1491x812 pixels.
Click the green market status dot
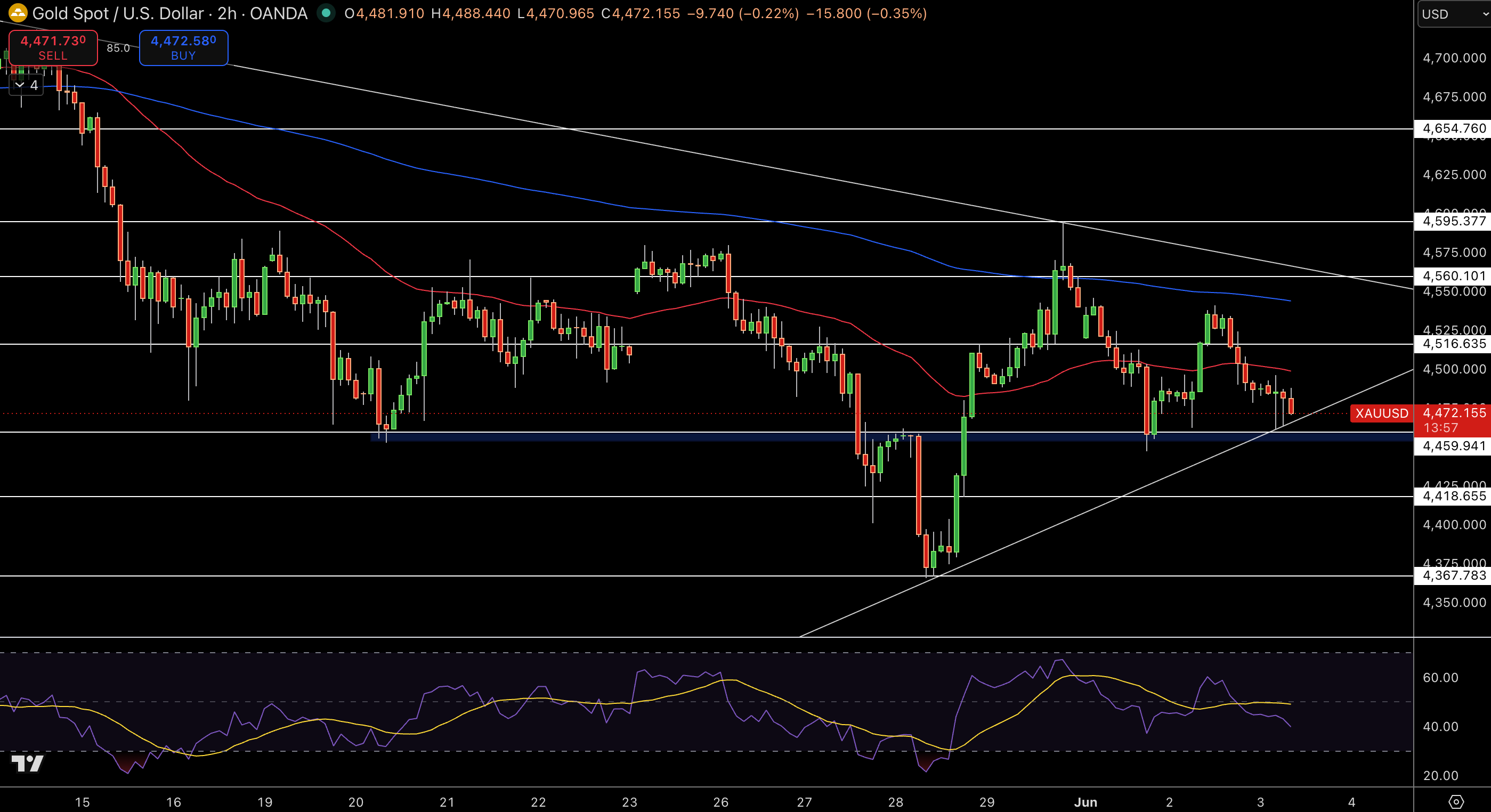coord(327,13)
